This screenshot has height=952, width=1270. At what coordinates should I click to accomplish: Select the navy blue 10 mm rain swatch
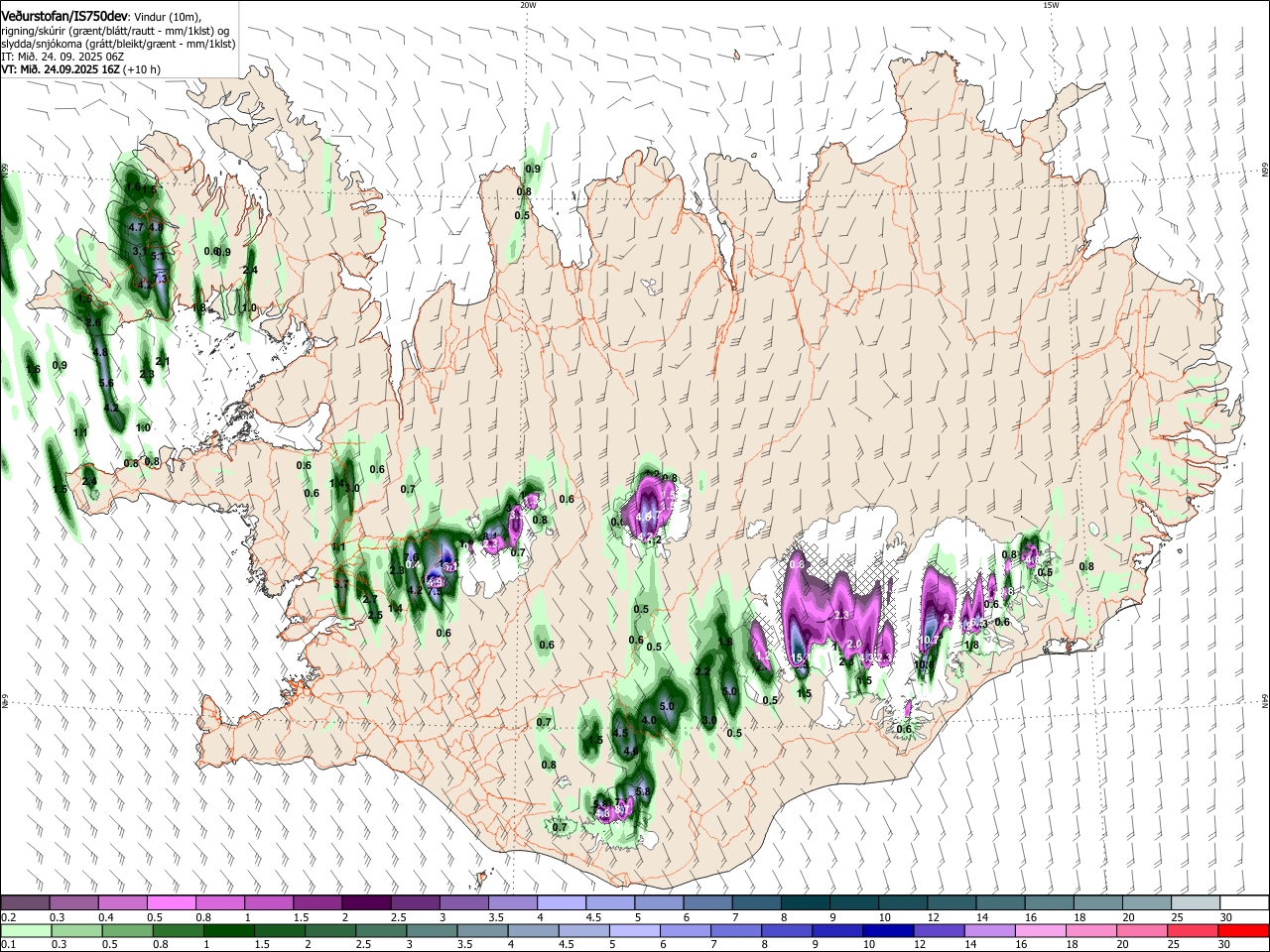pos(886,930)
